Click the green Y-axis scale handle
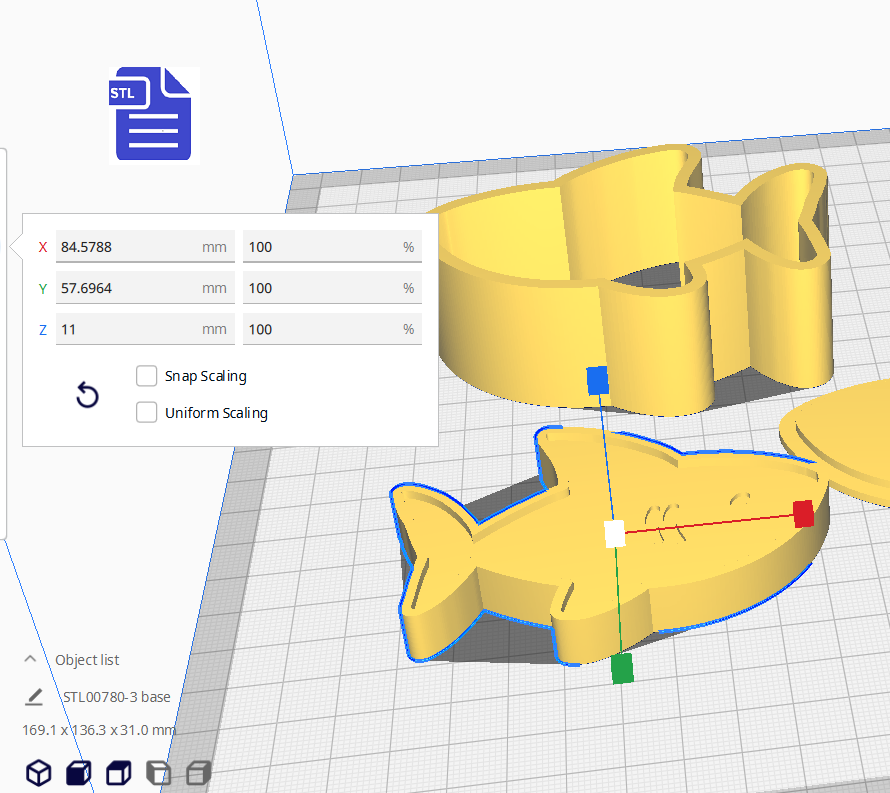 coord(622,668)
